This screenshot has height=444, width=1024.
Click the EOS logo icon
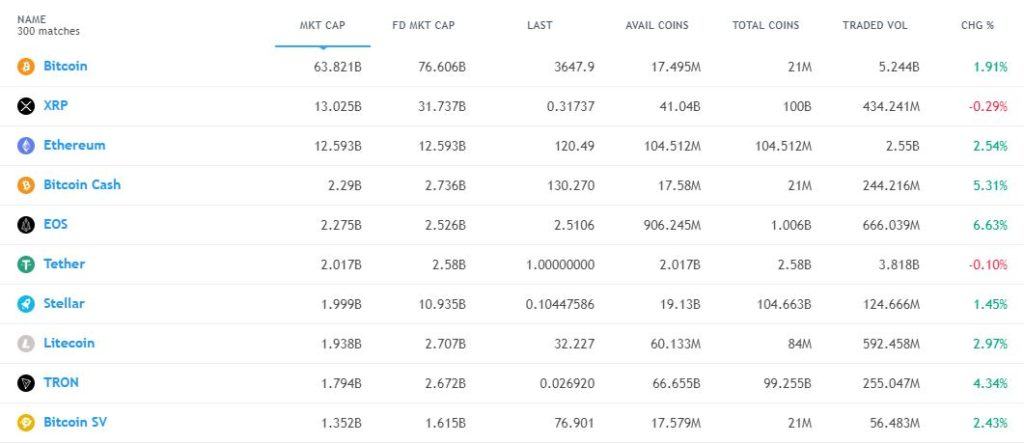pos(26,224)
